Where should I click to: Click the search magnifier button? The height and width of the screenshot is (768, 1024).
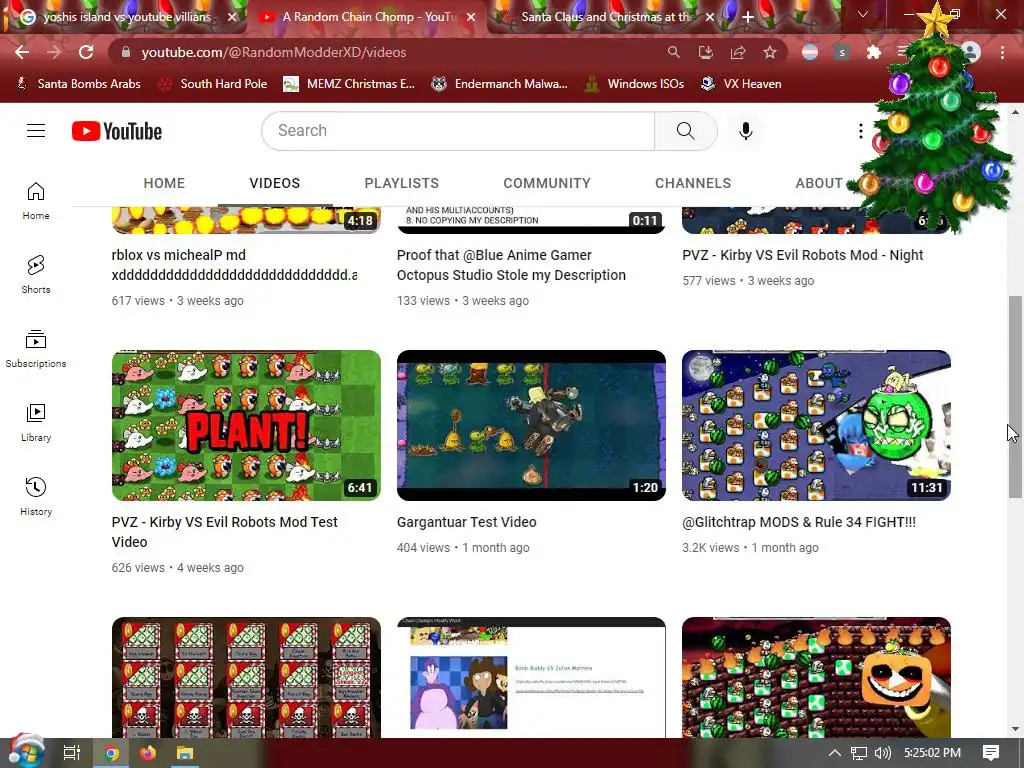click(x=686, y=131)
